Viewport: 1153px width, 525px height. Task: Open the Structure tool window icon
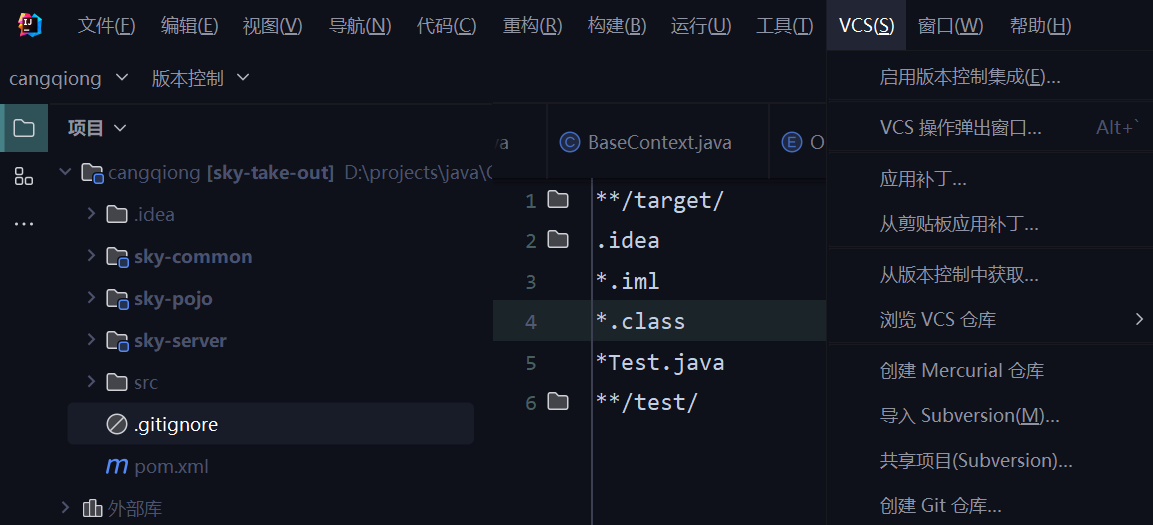[24, 177]
